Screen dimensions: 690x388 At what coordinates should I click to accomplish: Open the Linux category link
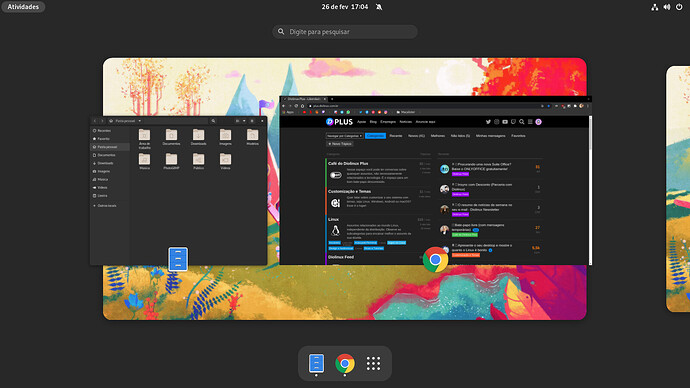(x=333, y=220)
